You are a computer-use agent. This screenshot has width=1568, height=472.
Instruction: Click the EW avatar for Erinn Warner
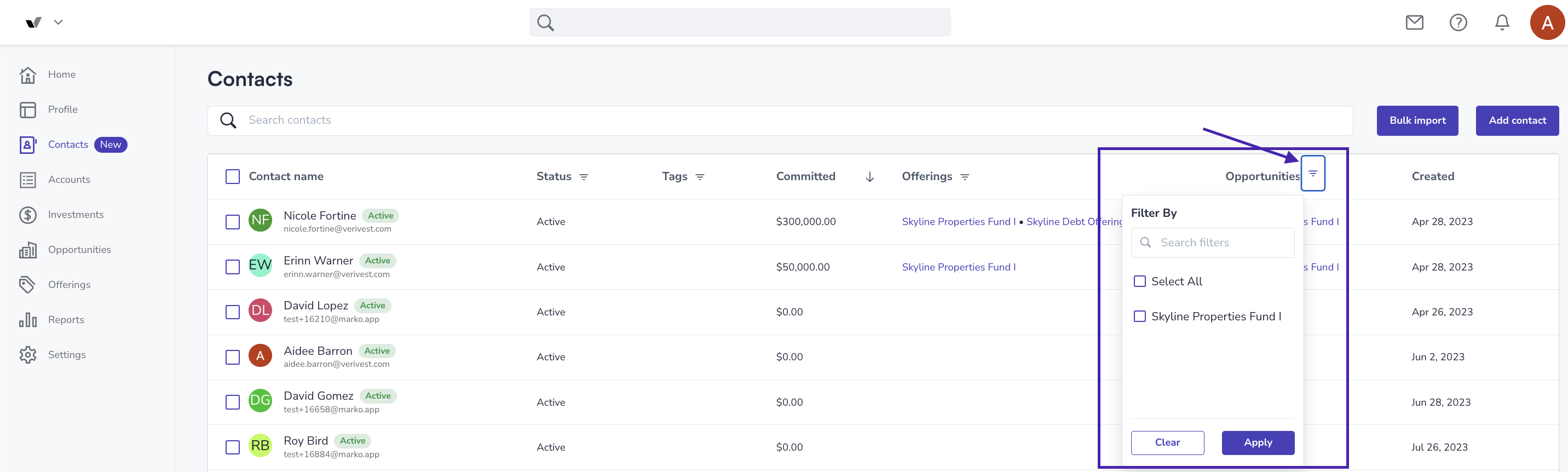click(x=261, y=265)
